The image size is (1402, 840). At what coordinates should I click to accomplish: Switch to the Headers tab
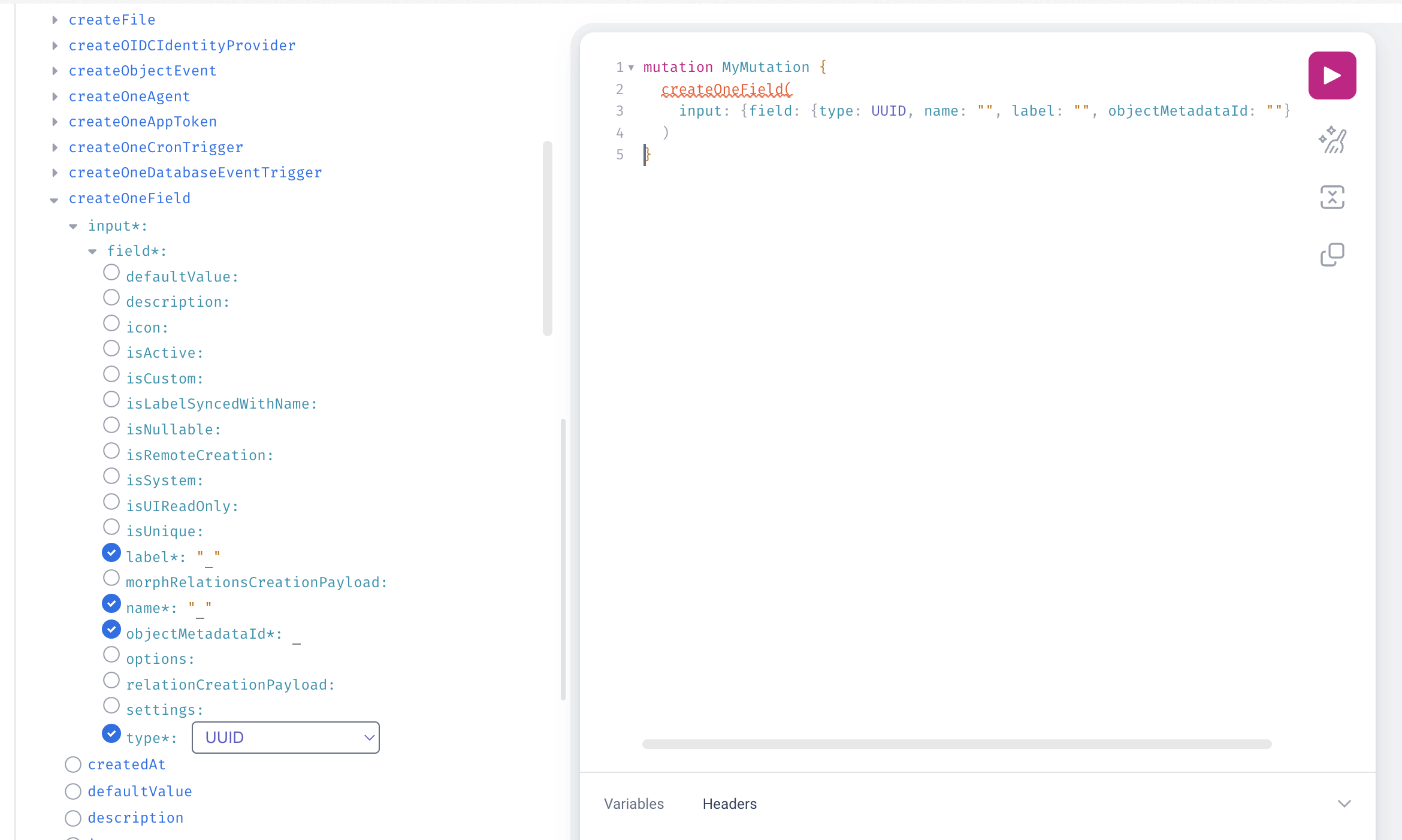(x=729, y=804)
